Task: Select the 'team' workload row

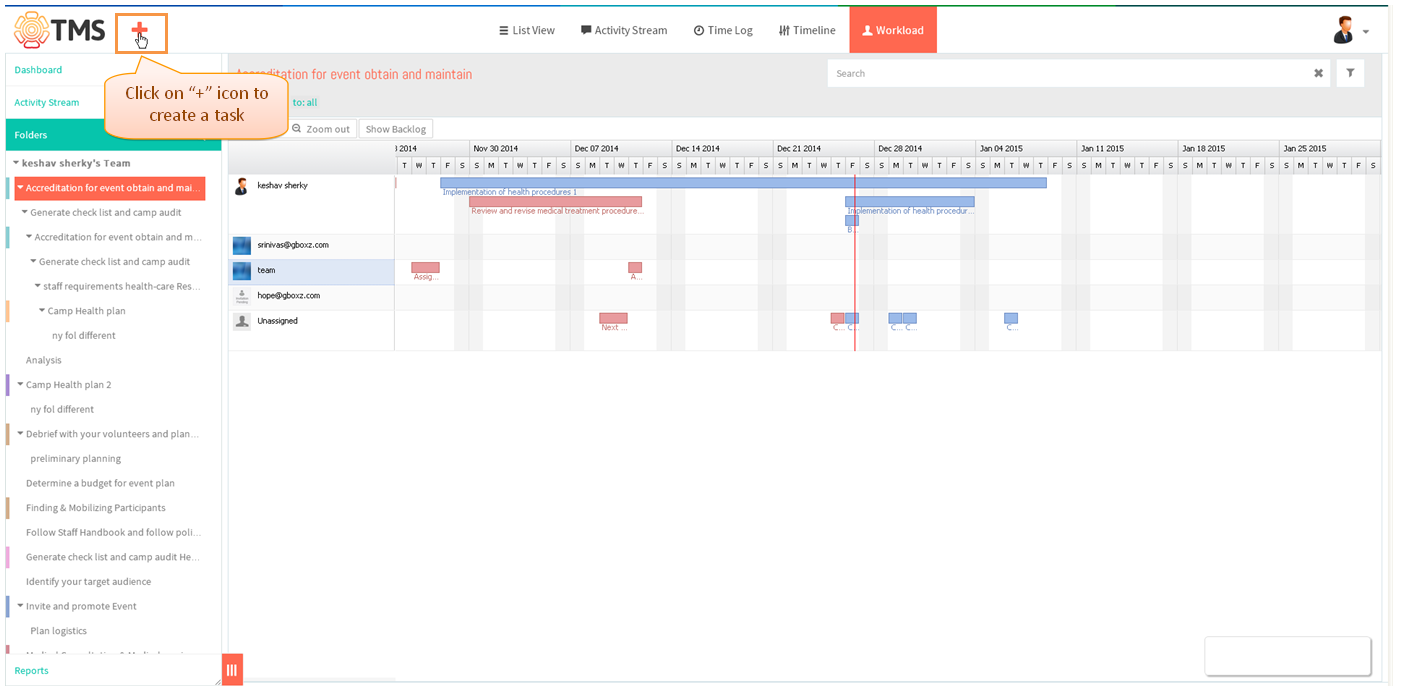Action: pyautogui.click(x=312, y=271)
